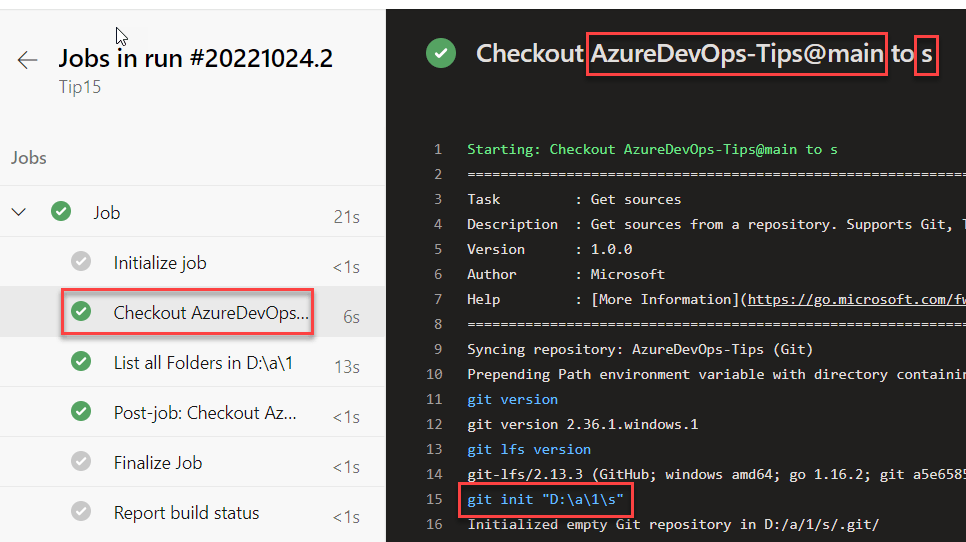
Task: Open the List all Folders in D:\a\1 step
Action: (193, 362)
